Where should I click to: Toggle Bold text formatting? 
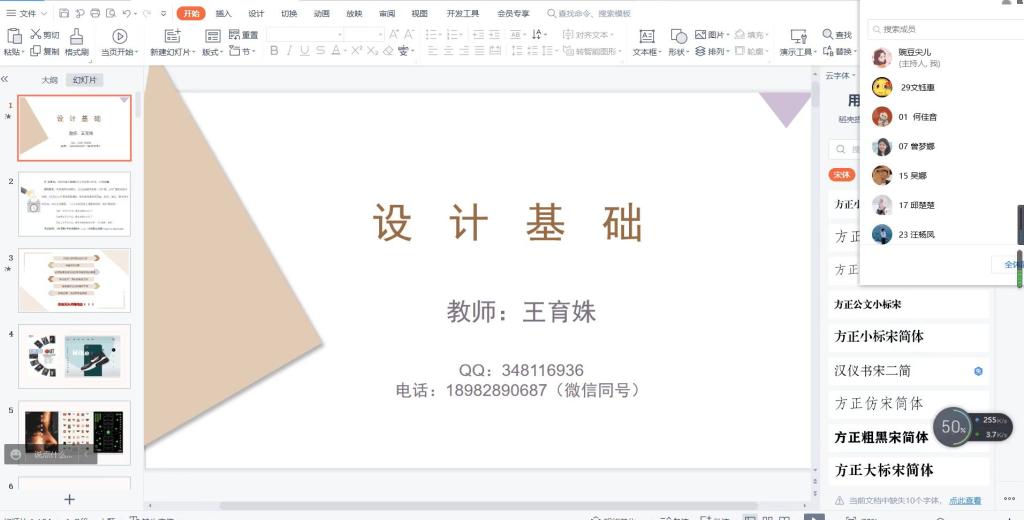[275, 51]
